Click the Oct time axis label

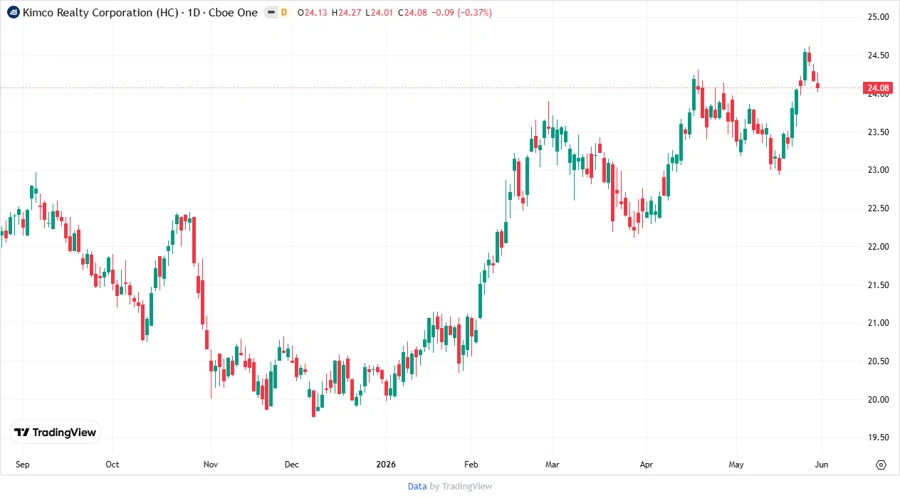(x=112, y=465)
